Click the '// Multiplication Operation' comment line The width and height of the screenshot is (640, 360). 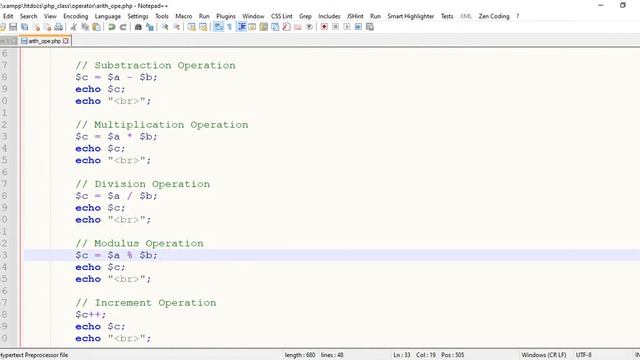pos(162,124)
